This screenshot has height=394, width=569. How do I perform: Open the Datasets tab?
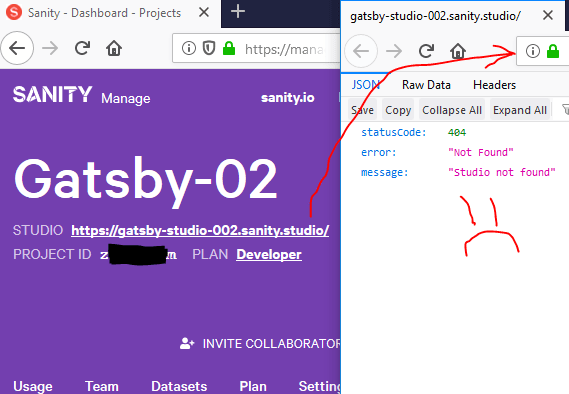tap(179, 386)
